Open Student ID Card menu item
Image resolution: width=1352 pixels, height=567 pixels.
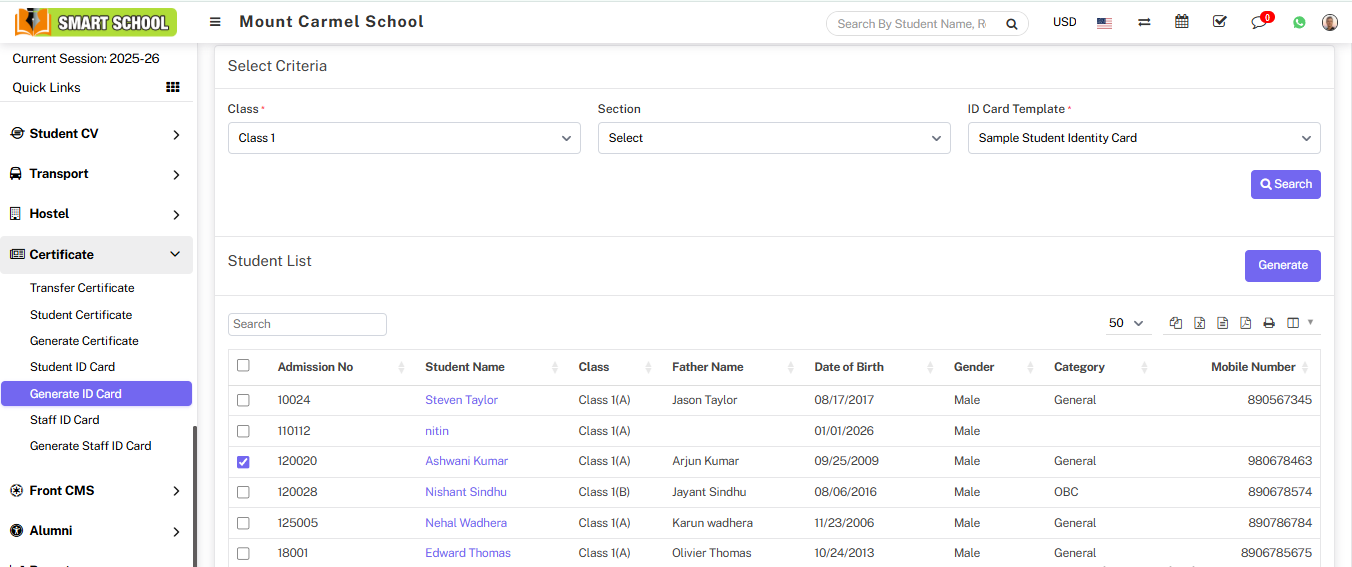(x=72, y=367)
